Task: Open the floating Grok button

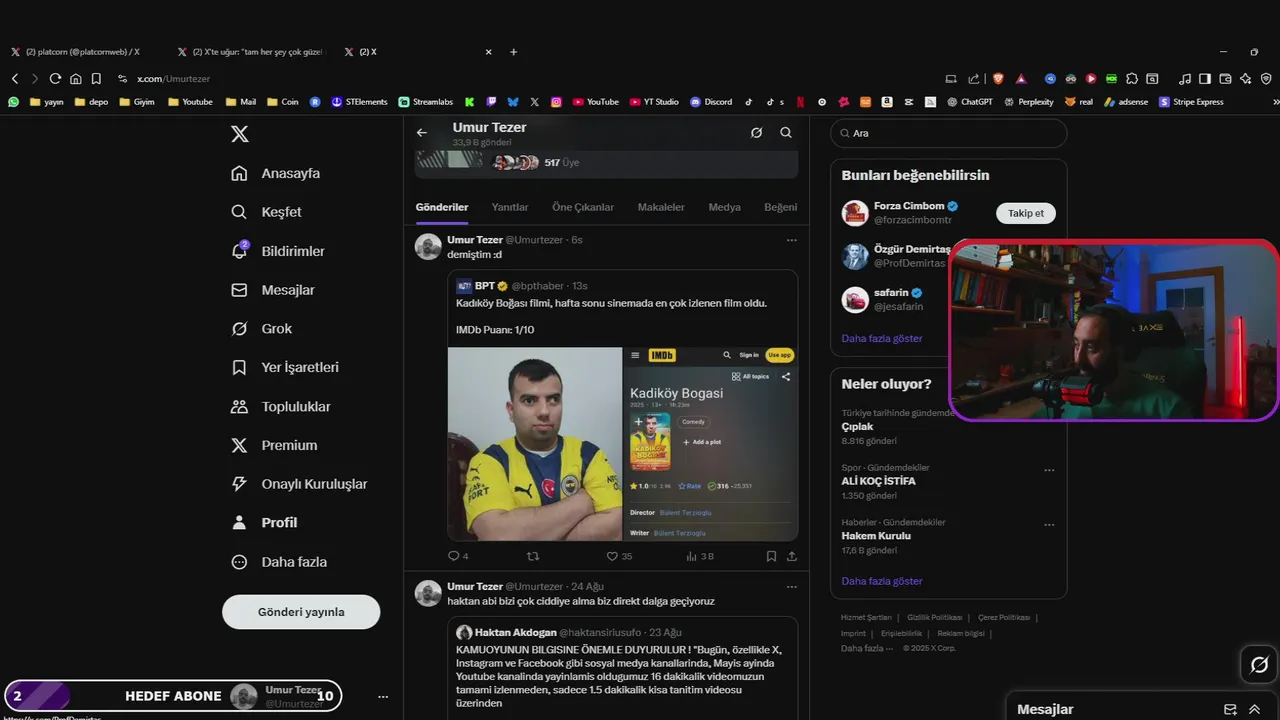Action: pyautogui.click(x=1259, y=665)
